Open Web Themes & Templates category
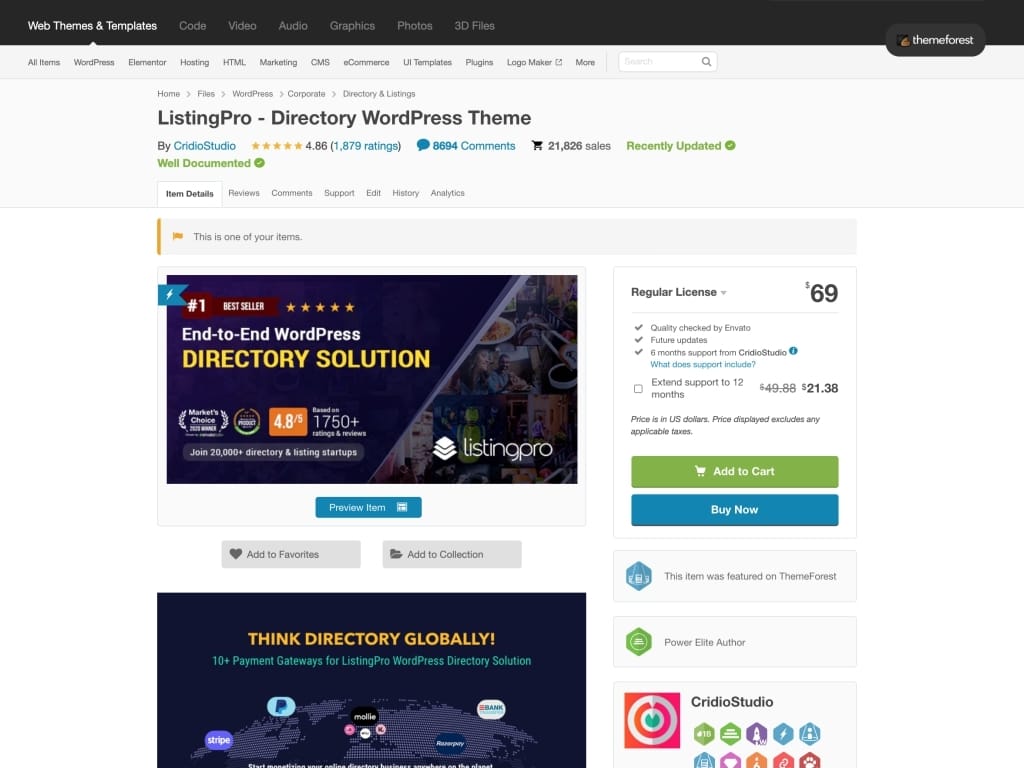The width and height of the screenshot is (1024, 768). click(x=92, y=26)
